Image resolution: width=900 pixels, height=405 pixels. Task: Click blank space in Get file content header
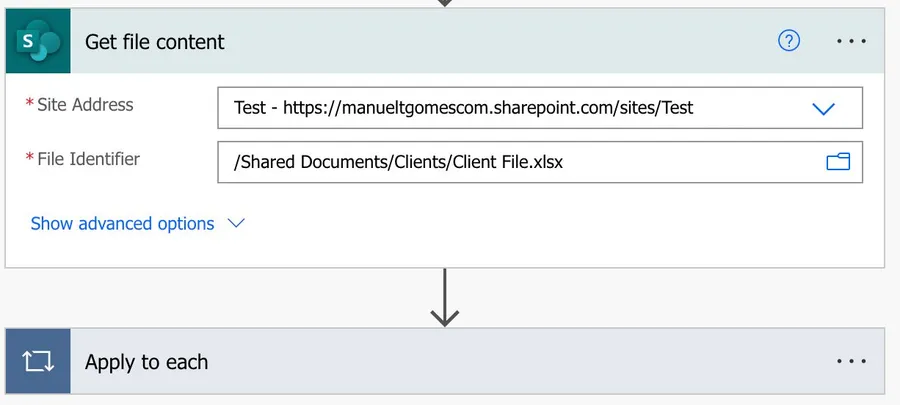(500, 42)
